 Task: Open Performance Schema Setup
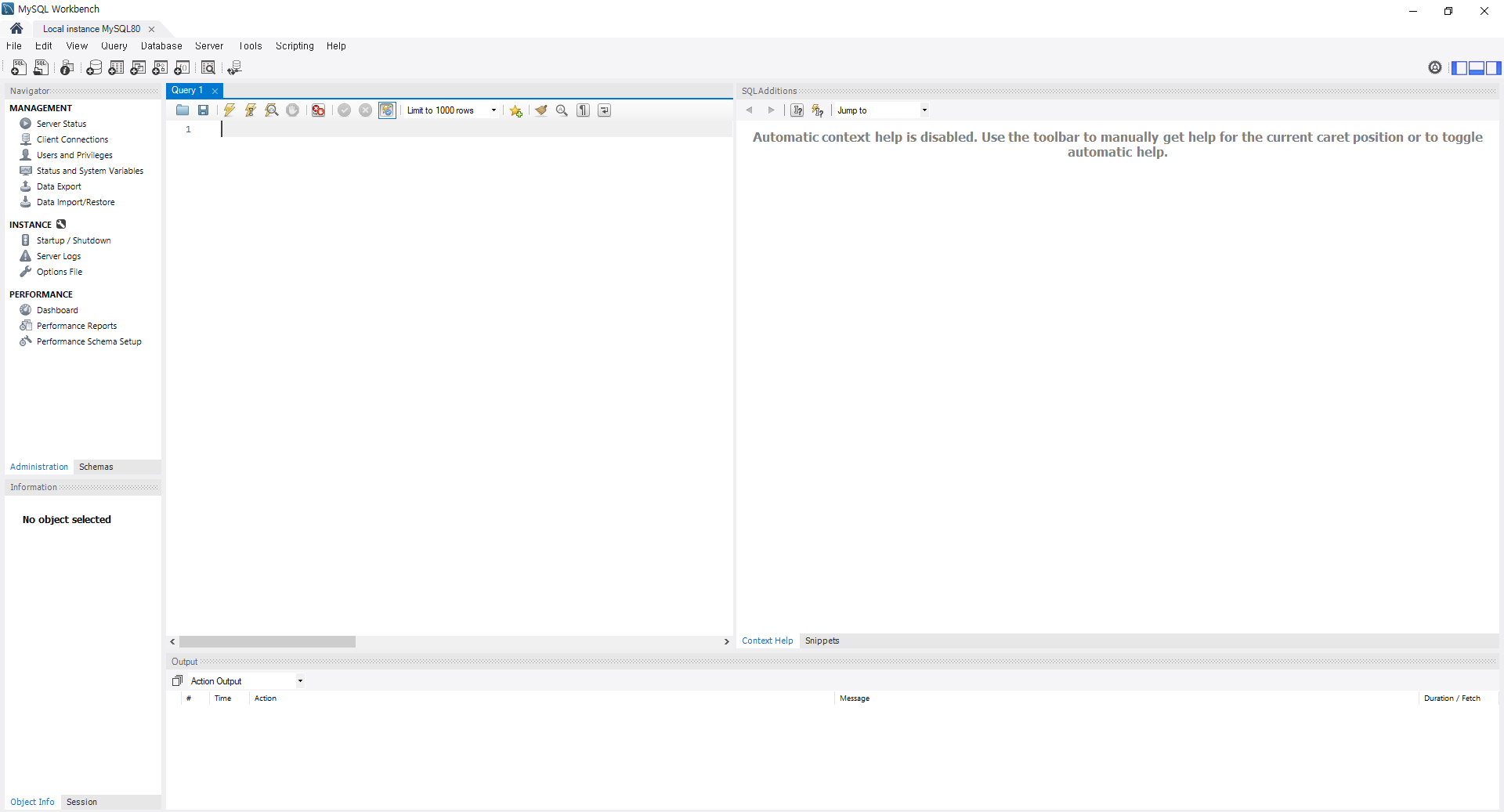pyautogui.click(x=89, y=341)
